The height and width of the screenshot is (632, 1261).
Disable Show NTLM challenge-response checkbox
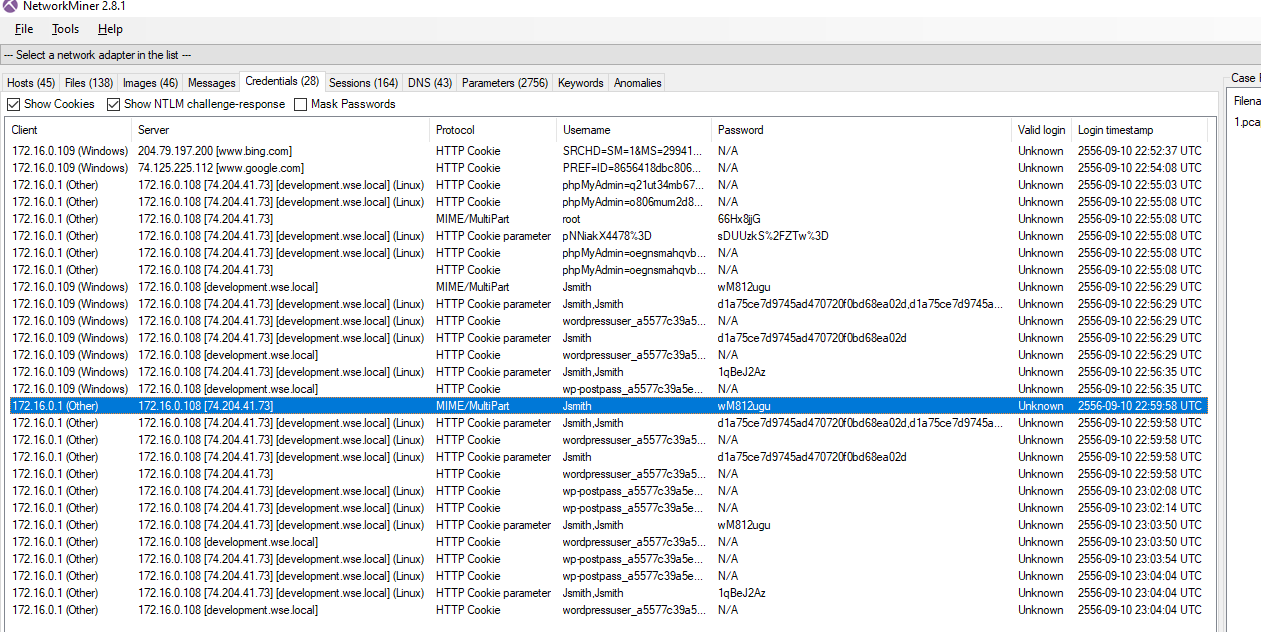(x=114, y=104)
